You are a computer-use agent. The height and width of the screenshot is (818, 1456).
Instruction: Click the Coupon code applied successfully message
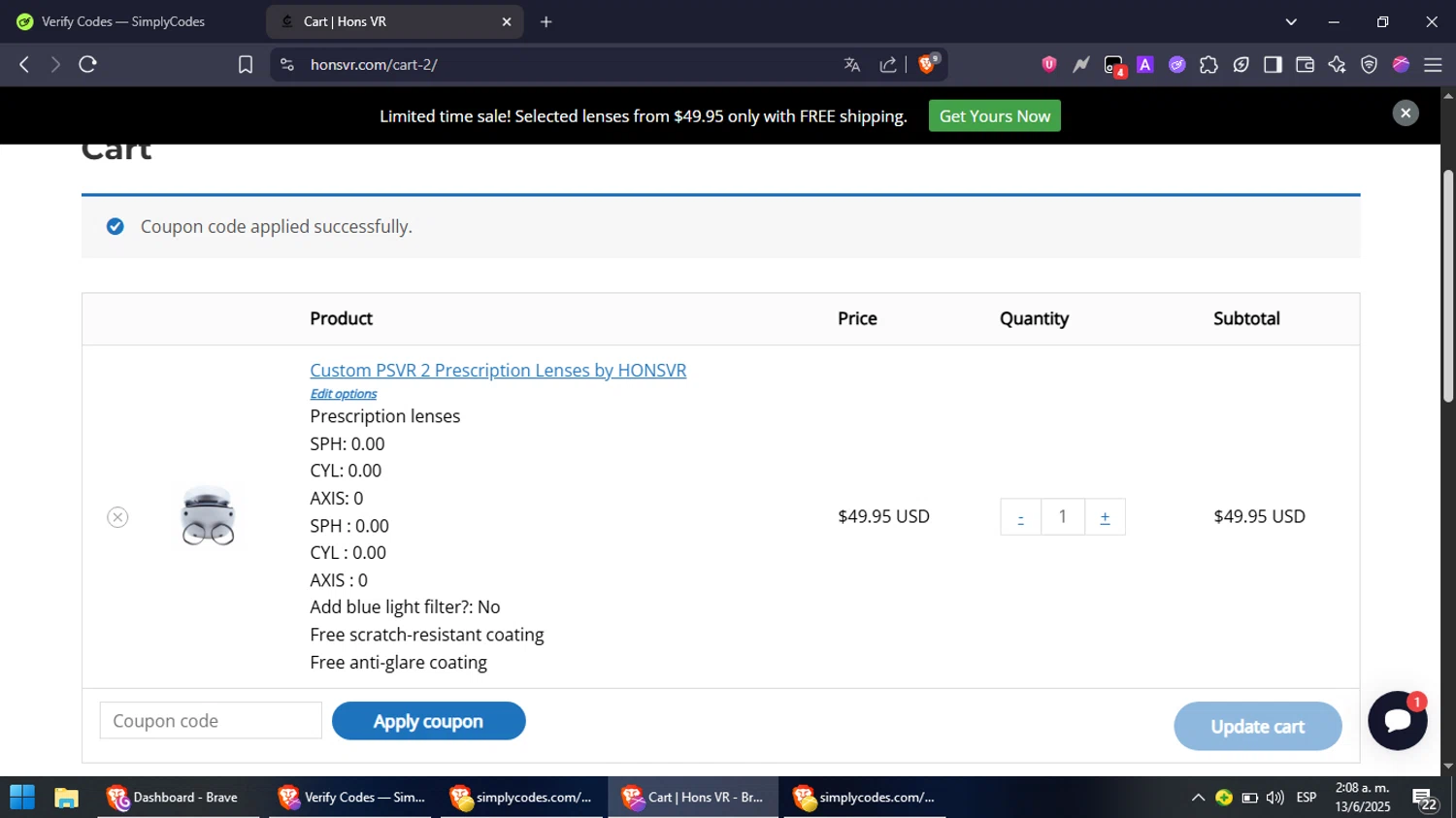(x=277, y=227)
